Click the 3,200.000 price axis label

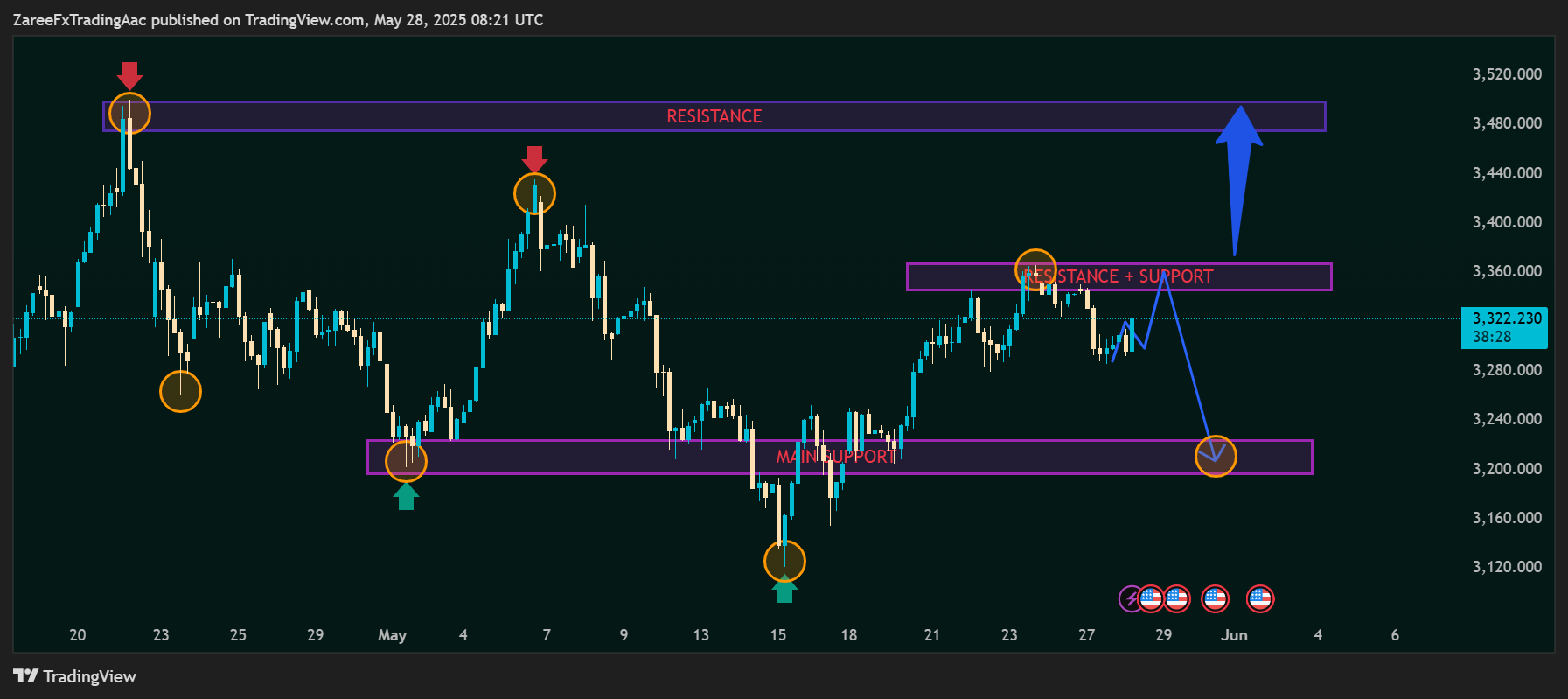1507,469
